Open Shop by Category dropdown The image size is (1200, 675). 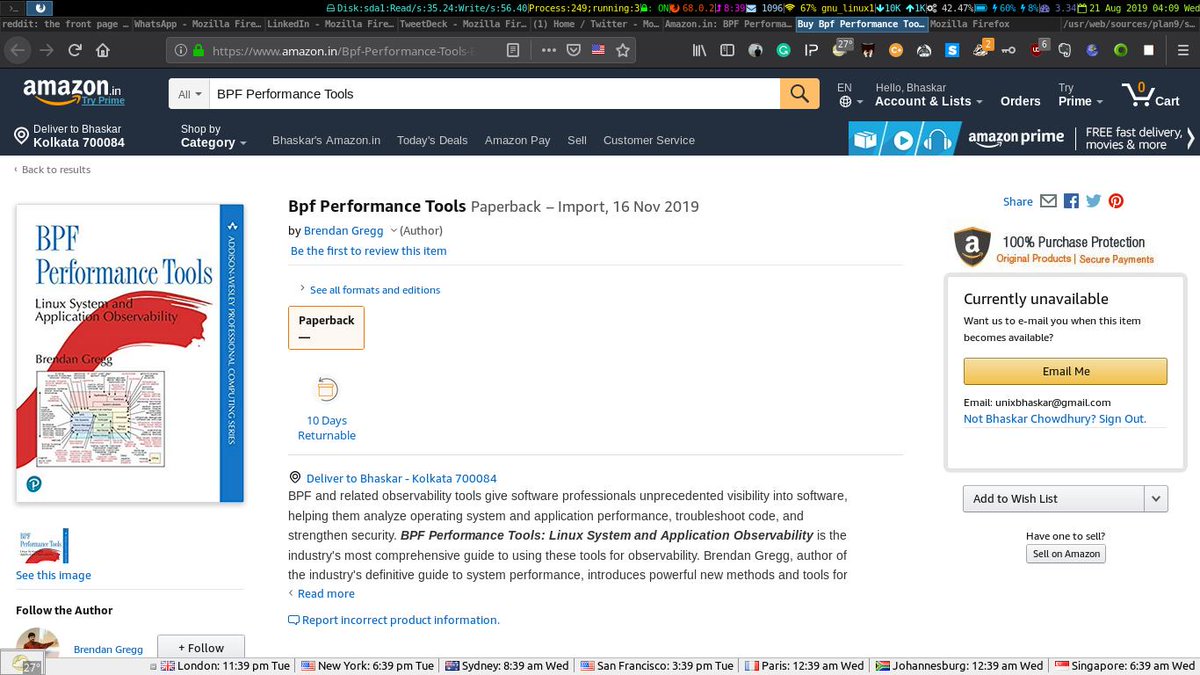(213, 136)
